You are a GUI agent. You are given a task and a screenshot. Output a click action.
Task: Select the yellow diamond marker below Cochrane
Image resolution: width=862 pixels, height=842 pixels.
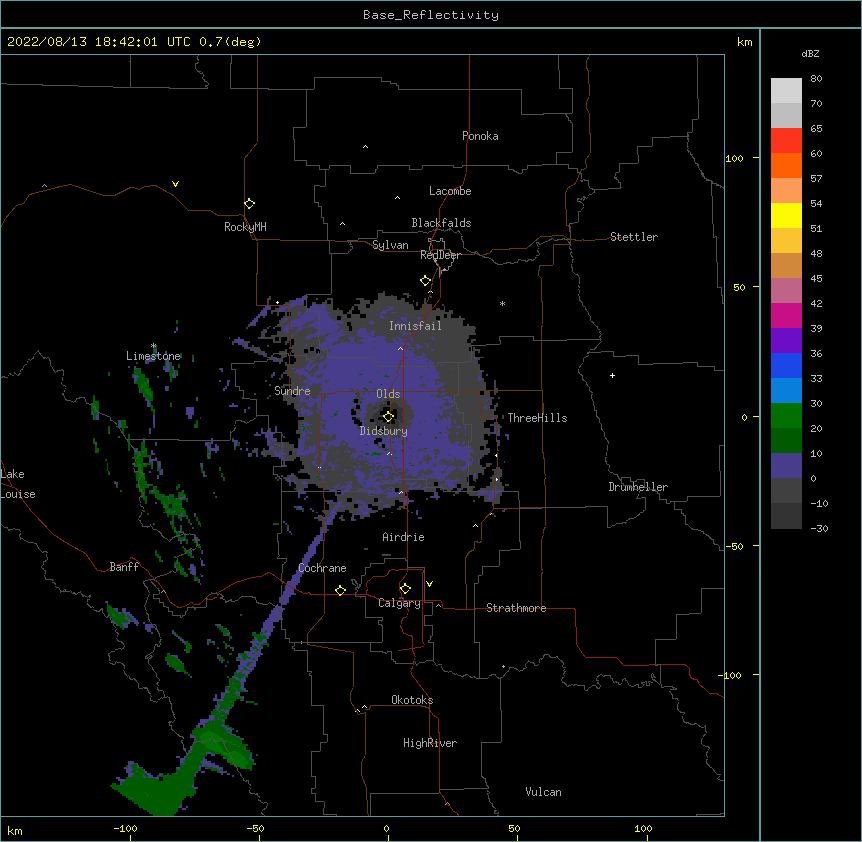(x=340, y=590)
